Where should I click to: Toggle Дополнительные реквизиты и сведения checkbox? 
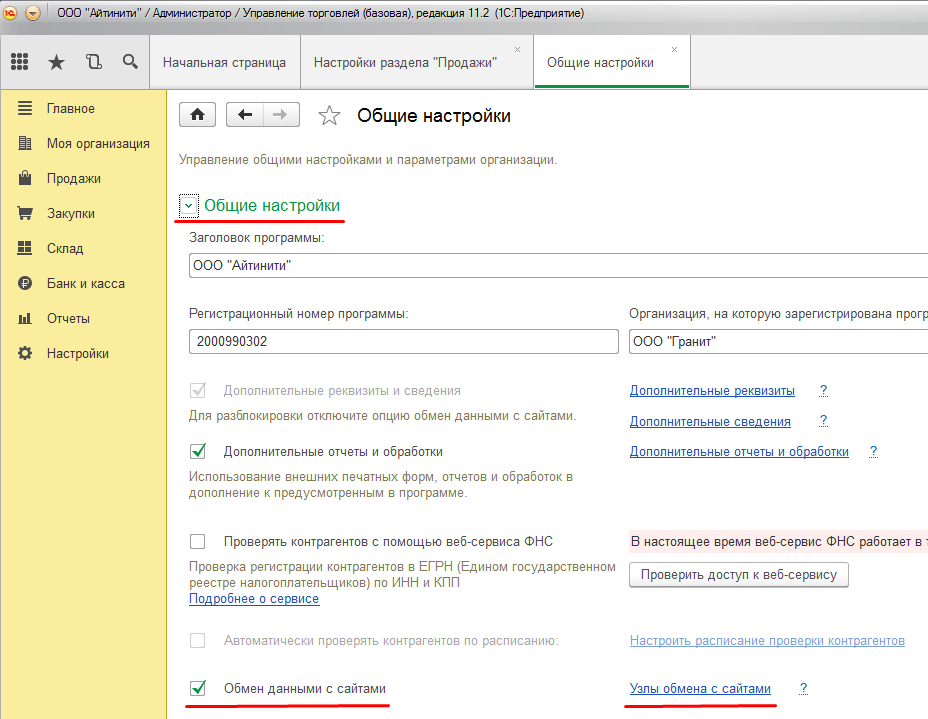point(198,391)
